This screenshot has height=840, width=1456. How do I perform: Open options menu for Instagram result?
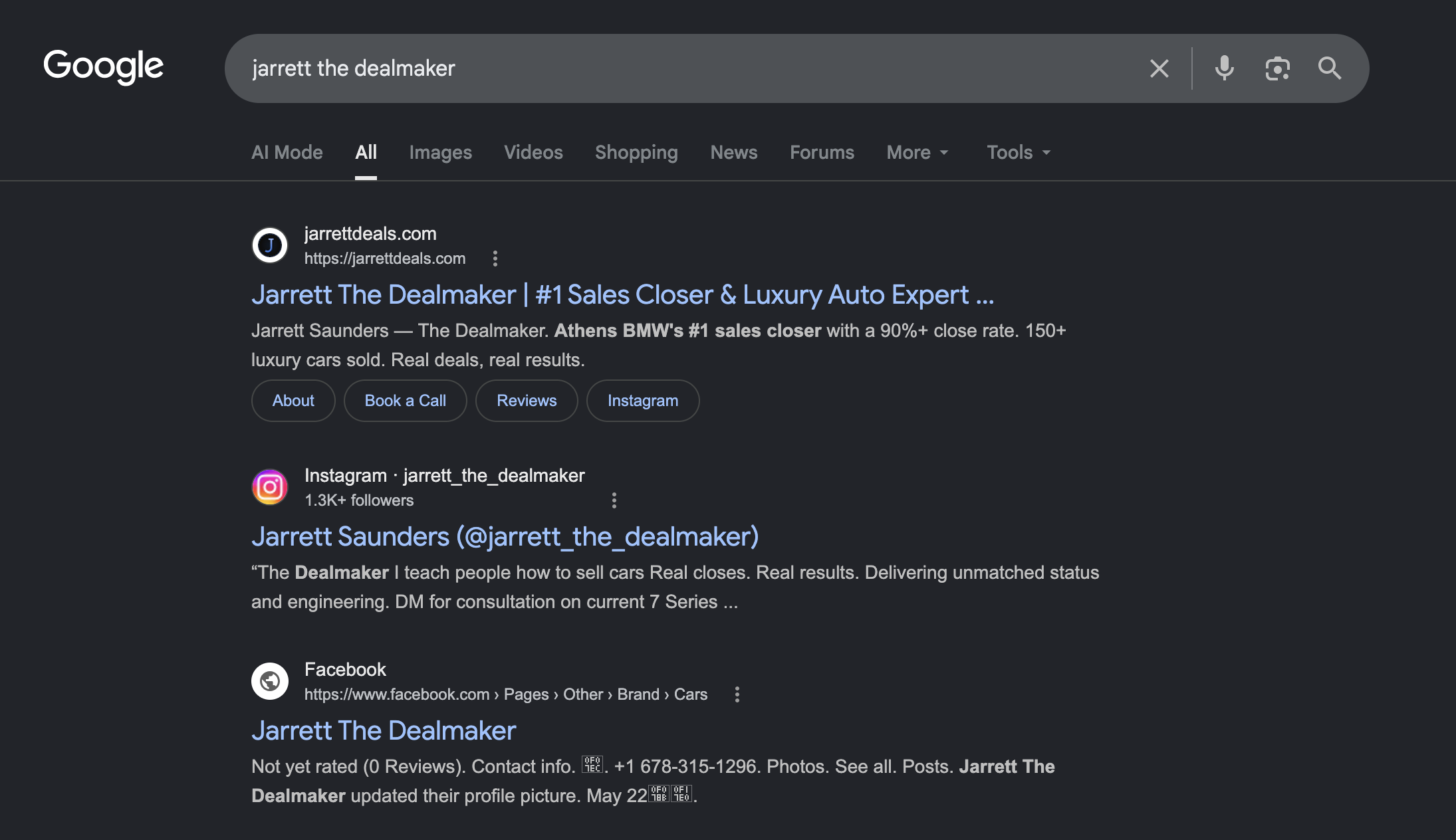coord(614,500)
